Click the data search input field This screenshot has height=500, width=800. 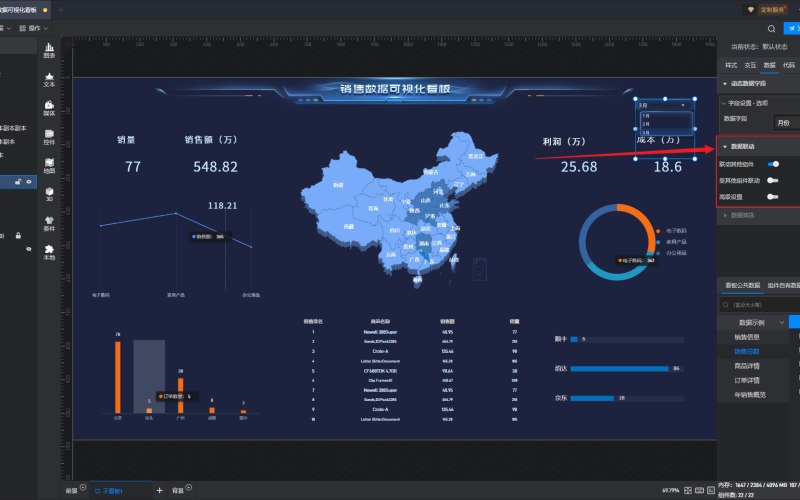click(760, 305)
